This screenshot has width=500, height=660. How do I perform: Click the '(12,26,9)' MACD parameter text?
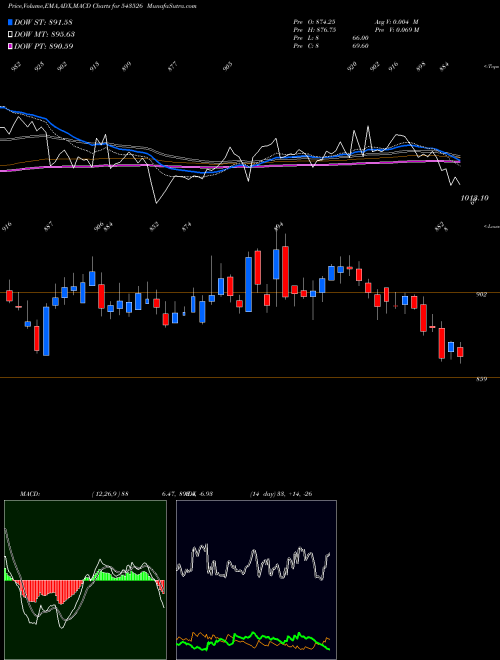point(104,493)
